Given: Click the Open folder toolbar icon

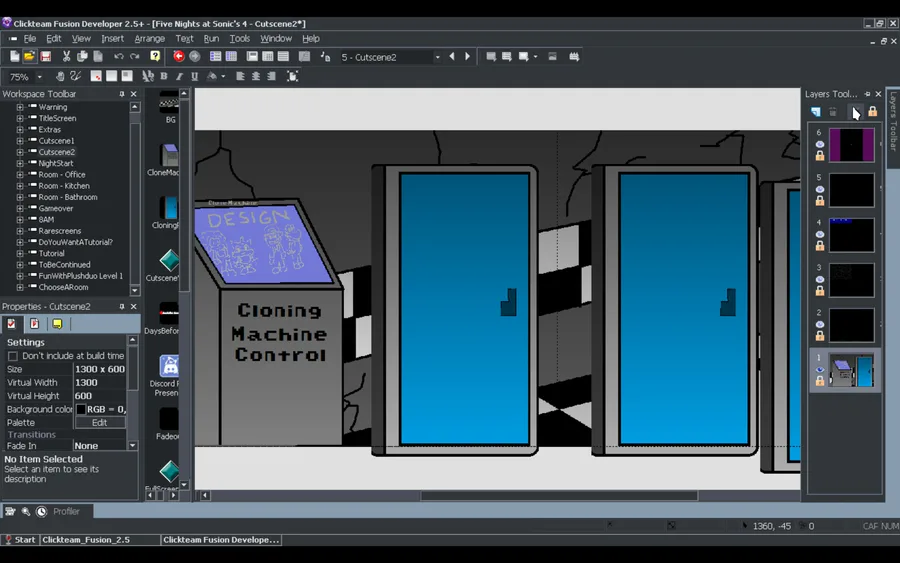Looking at the screenshot, I should [29, 56].
